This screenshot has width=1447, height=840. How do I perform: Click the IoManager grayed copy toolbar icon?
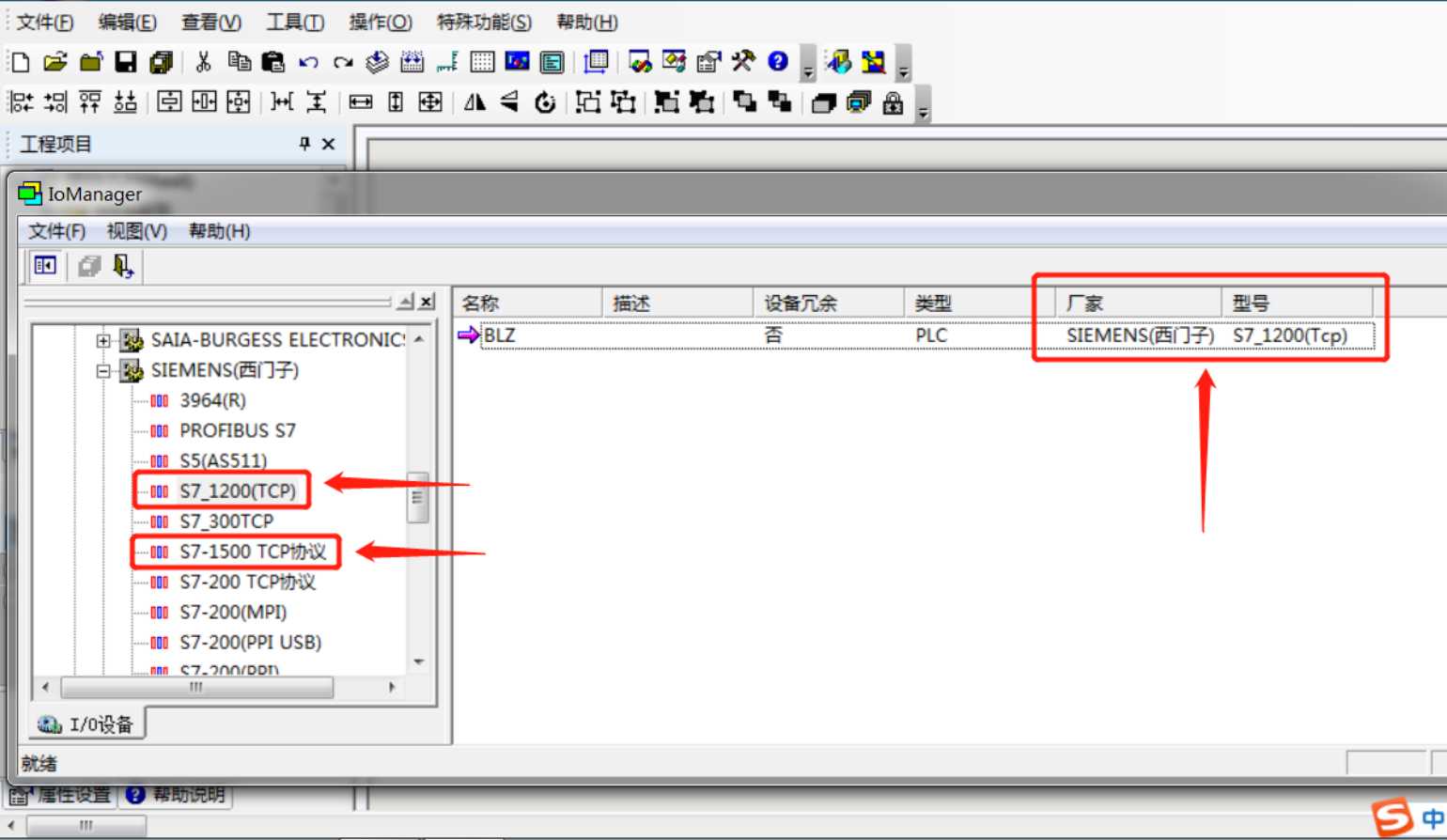point(89,267)
